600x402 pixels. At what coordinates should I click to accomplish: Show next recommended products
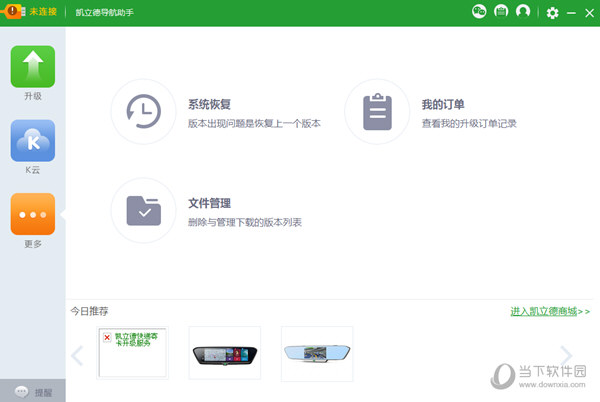(x=566, y=355)
